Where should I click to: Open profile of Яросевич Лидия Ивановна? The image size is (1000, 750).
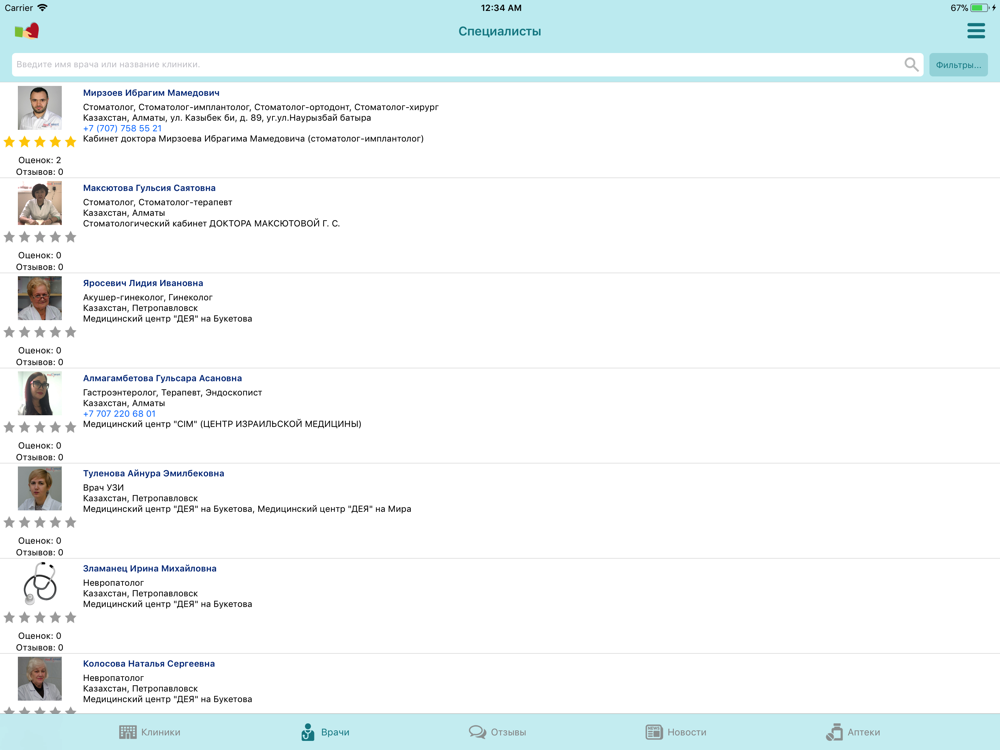[x=143, y=283]
